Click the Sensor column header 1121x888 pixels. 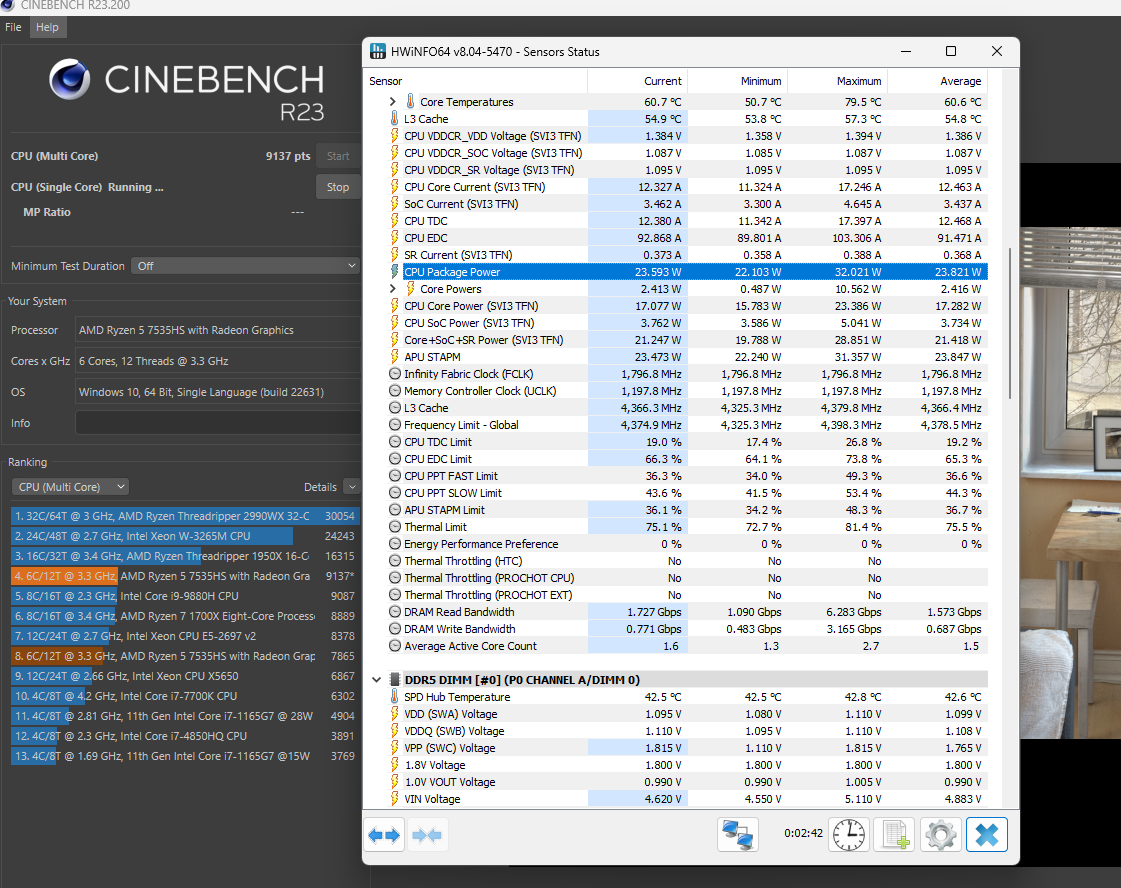click(477, 81)
